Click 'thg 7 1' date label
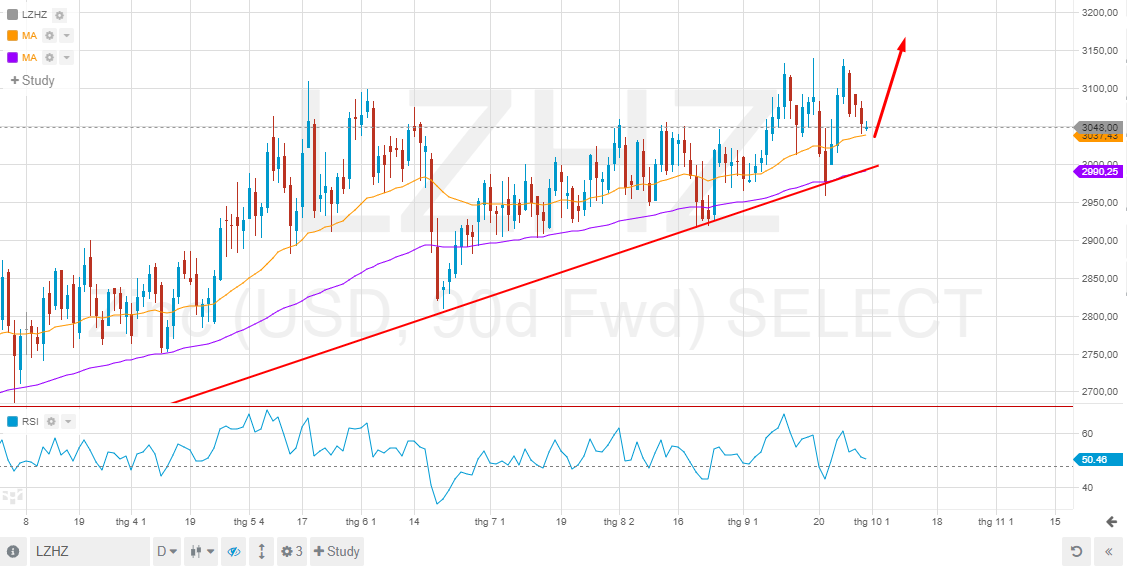 (x=491, y=522)
